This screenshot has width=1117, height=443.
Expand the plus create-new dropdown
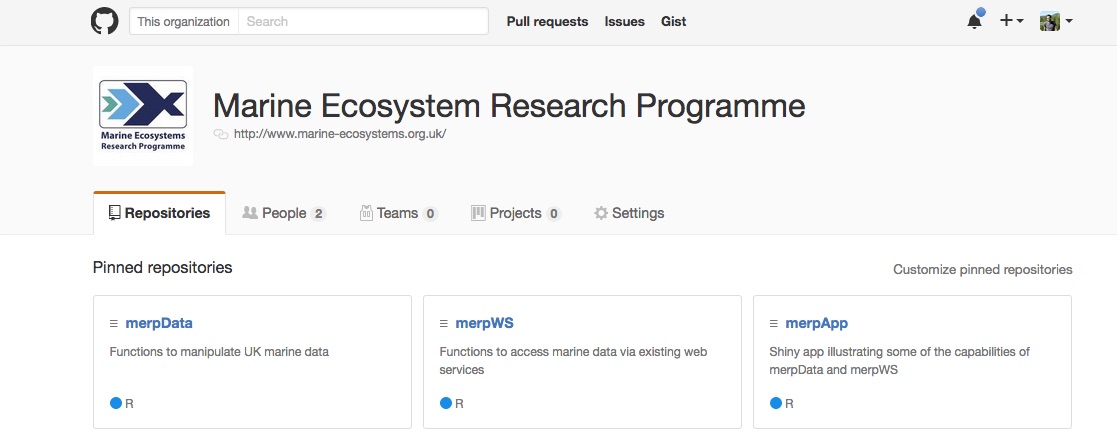coord(1011,21)
